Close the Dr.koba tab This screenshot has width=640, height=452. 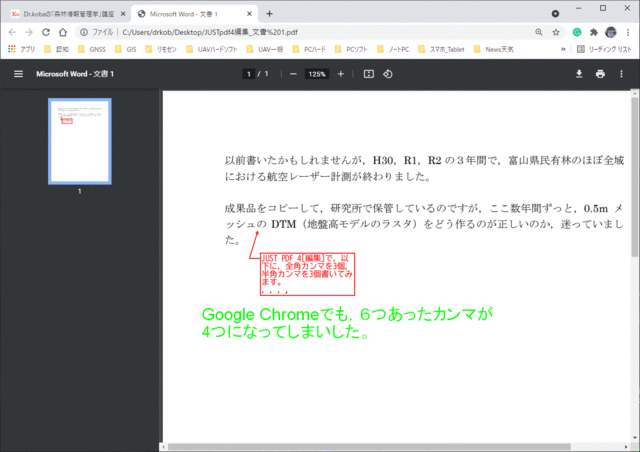point(123,14)
